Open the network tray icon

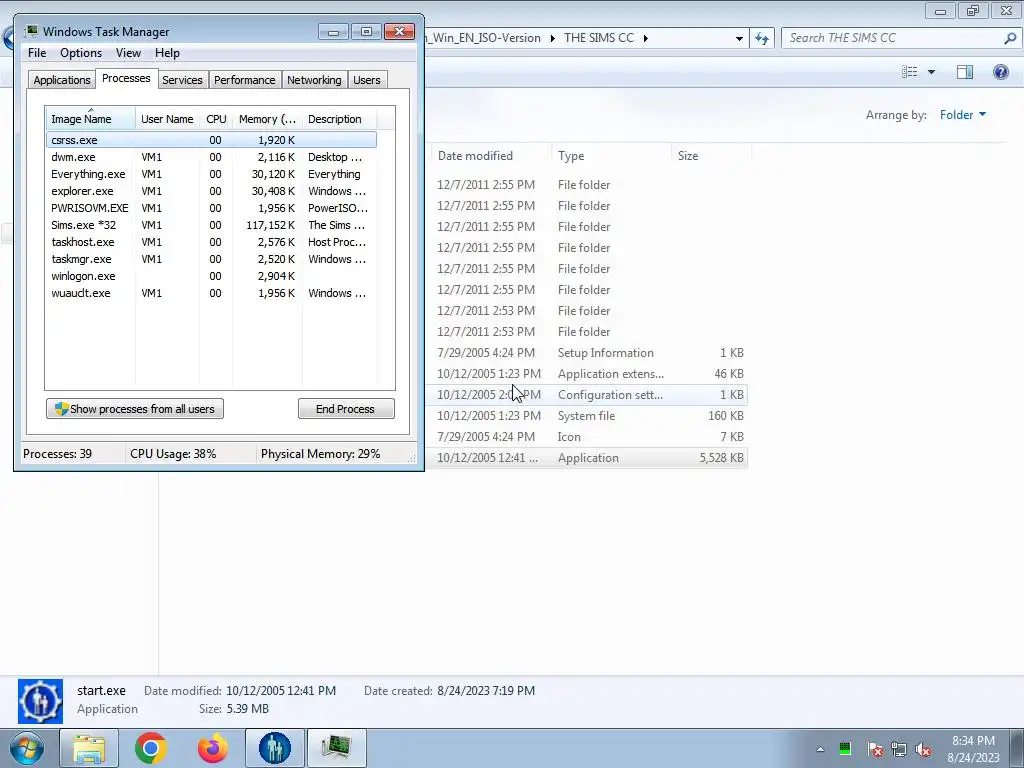pos(899,750)
